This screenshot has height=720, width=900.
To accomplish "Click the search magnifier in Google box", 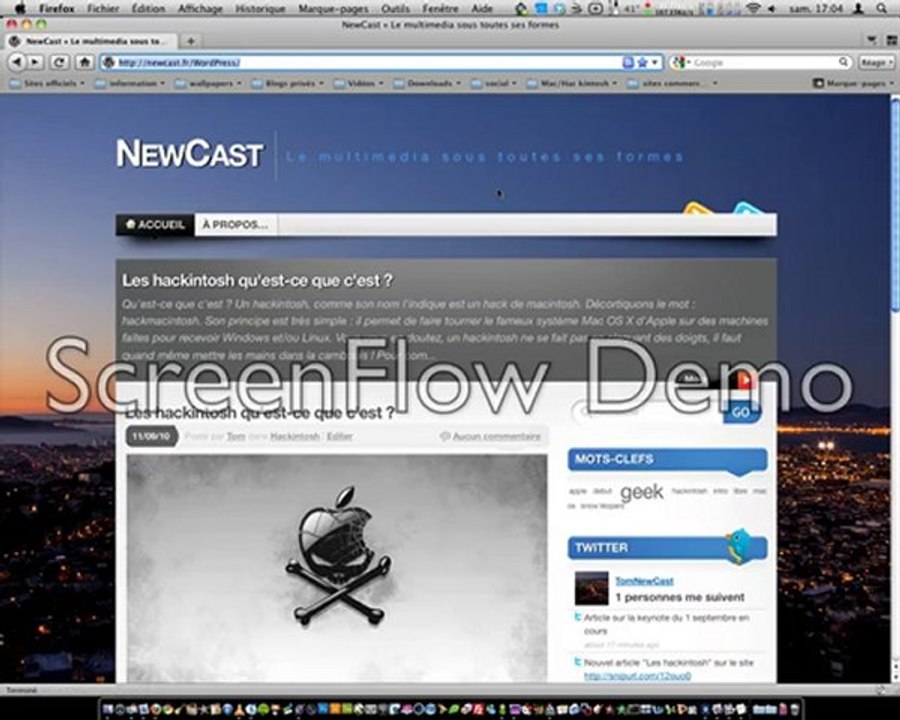I will tap(843, 62).
